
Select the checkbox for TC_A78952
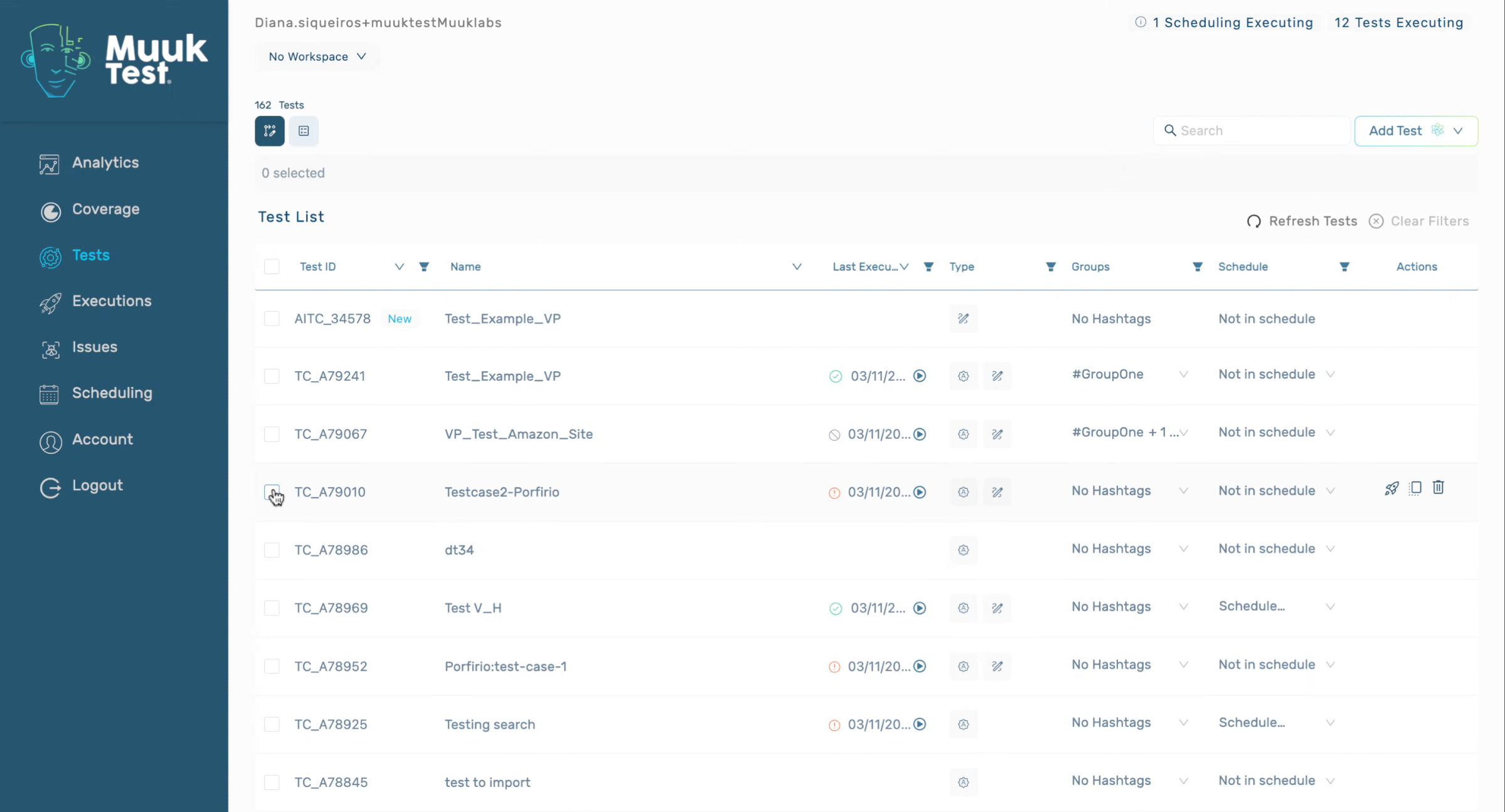point(272,667)
